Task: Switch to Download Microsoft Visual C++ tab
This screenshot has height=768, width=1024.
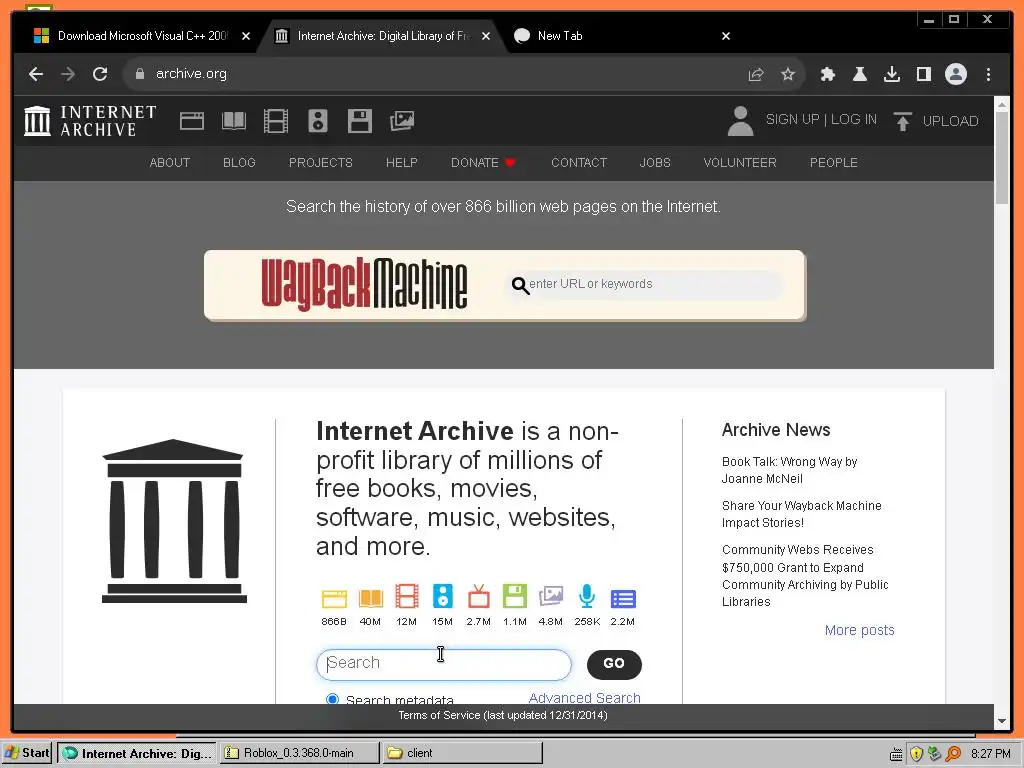Action: [x=142, y=36]
